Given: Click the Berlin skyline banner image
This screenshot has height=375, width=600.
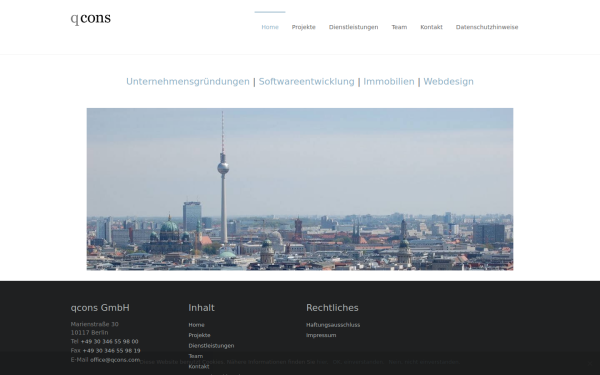Looking at the screenshot, I should [x=300, y=189].
